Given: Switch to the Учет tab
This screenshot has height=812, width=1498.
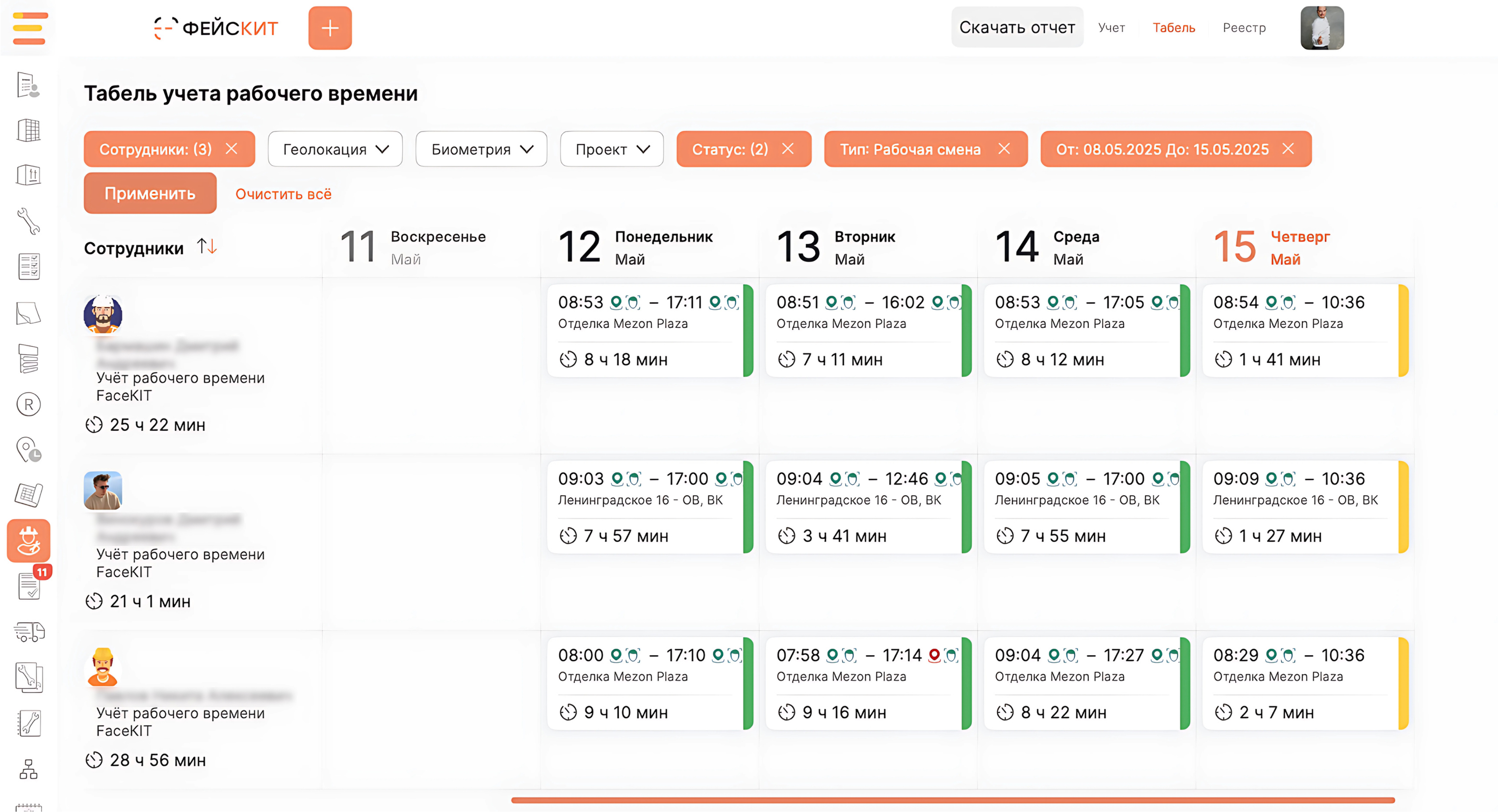Looking at the screenshot, I should click(x=1111, y=28).
